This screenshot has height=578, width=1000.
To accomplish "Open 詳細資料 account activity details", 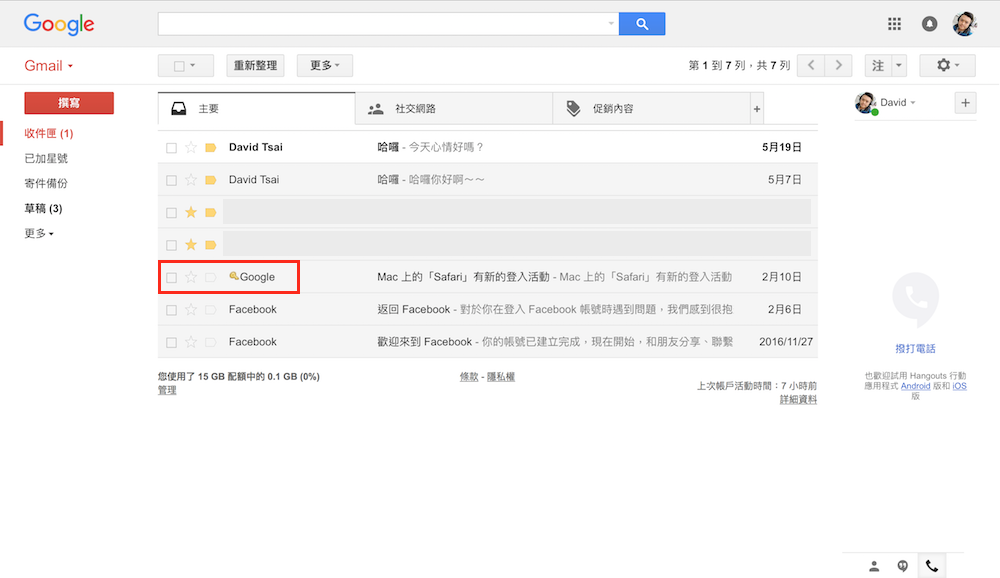I will [798, 400].
